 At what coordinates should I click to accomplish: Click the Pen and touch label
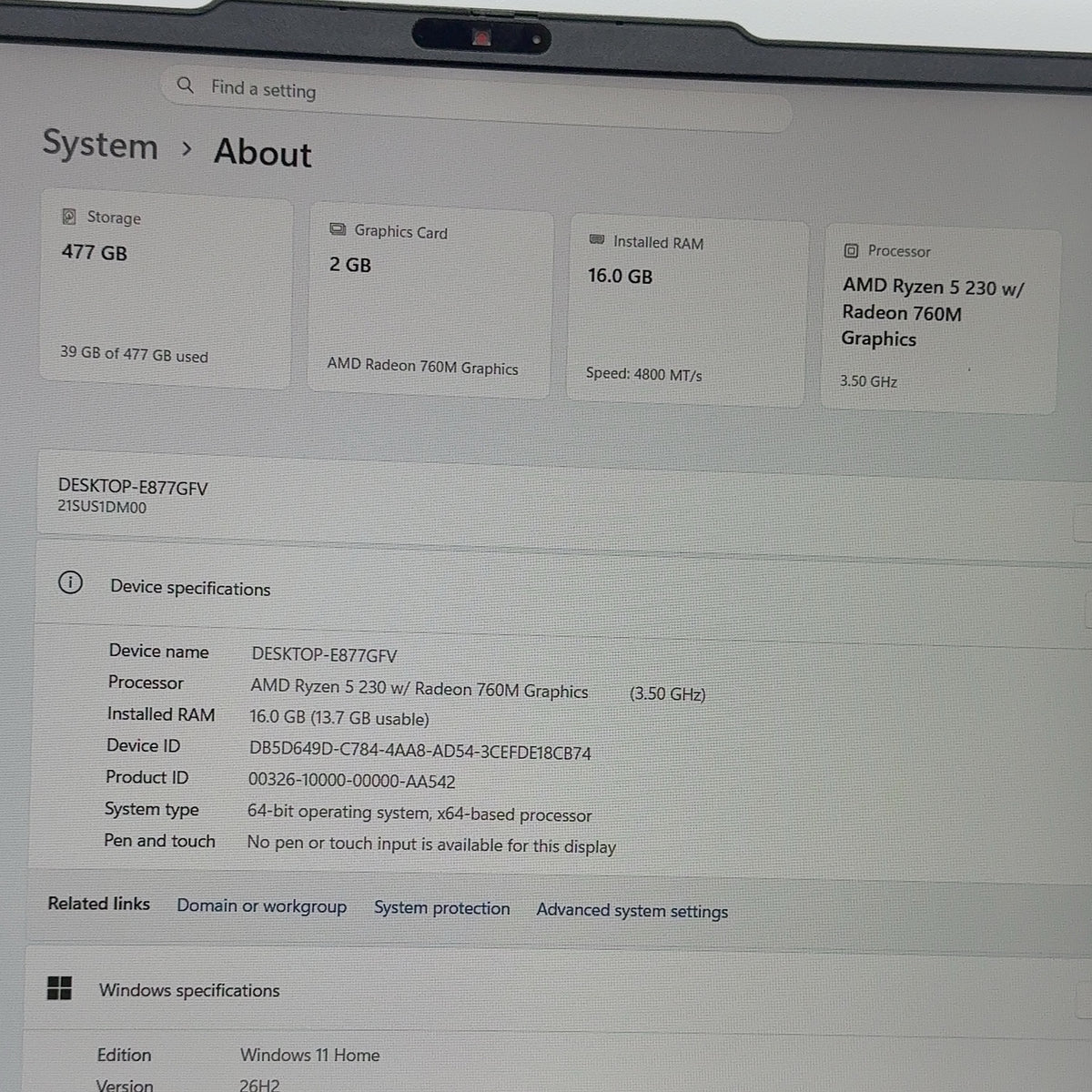(x=159, y=841)
